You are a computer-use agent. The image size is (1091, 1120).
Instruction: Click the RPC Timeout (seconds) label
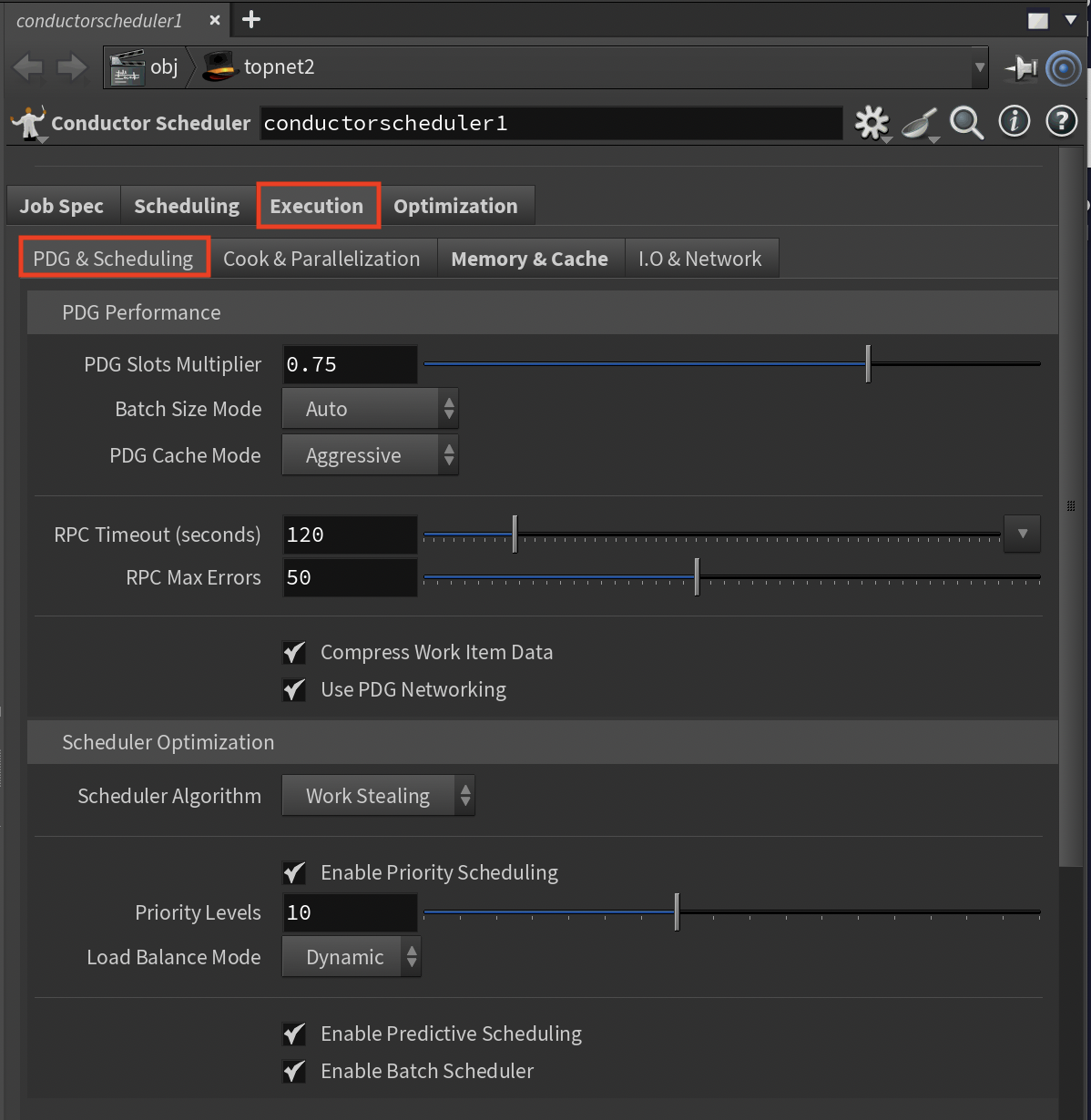[158, 535]
